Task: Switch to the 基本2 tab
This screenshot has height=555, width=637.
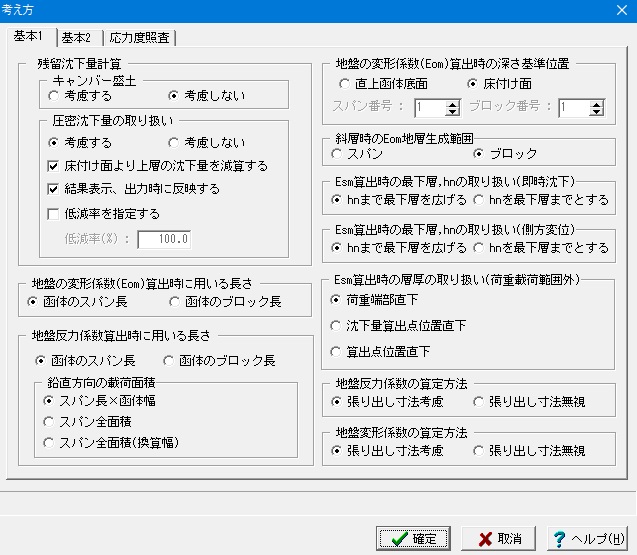Action: (80, 38)
